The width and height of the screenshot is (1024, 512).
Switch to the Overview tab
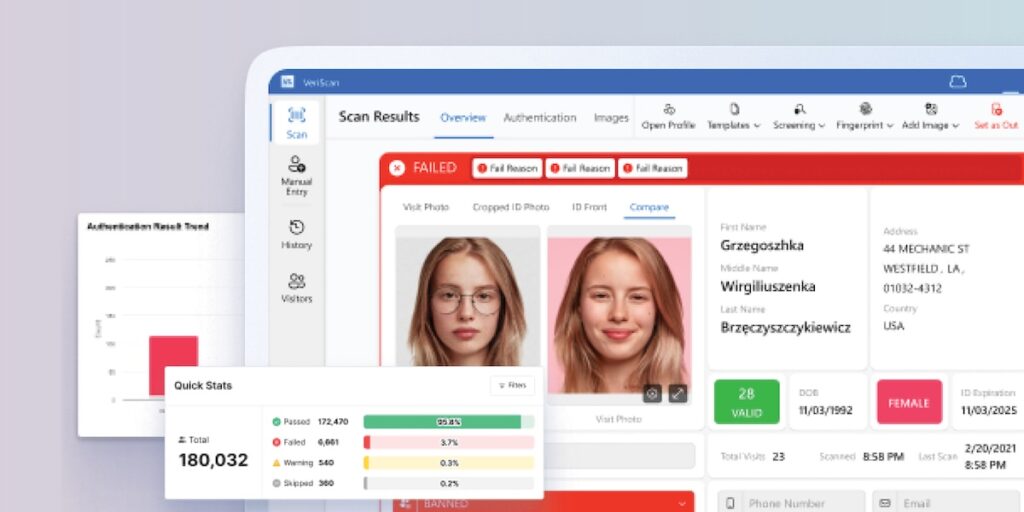tap(463, 118)
